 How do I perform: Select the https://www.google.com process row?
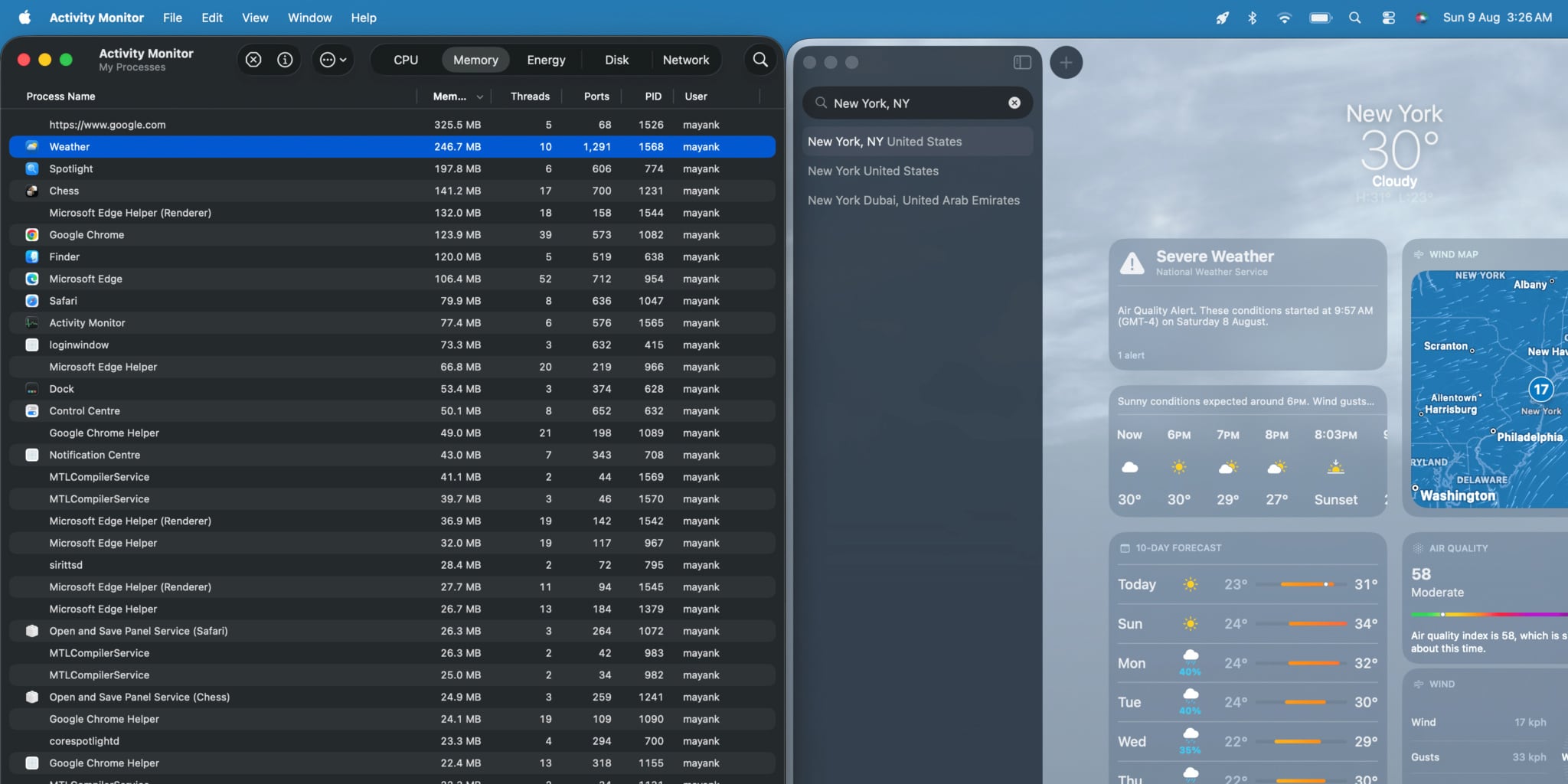[392, 125]
